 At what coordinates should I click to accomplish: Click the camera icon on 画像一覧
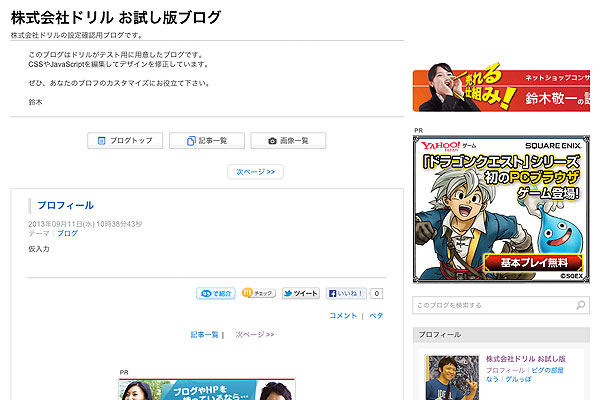[272, 141]
